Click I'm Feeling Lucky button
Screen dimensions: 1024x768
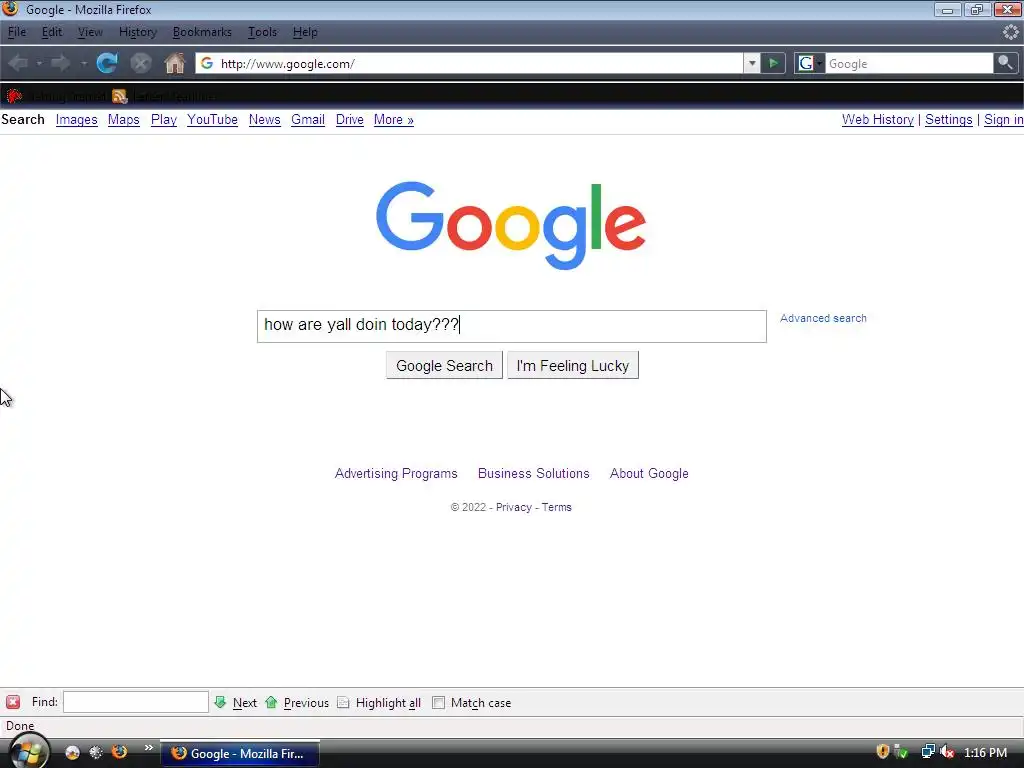tap(573, 365)
